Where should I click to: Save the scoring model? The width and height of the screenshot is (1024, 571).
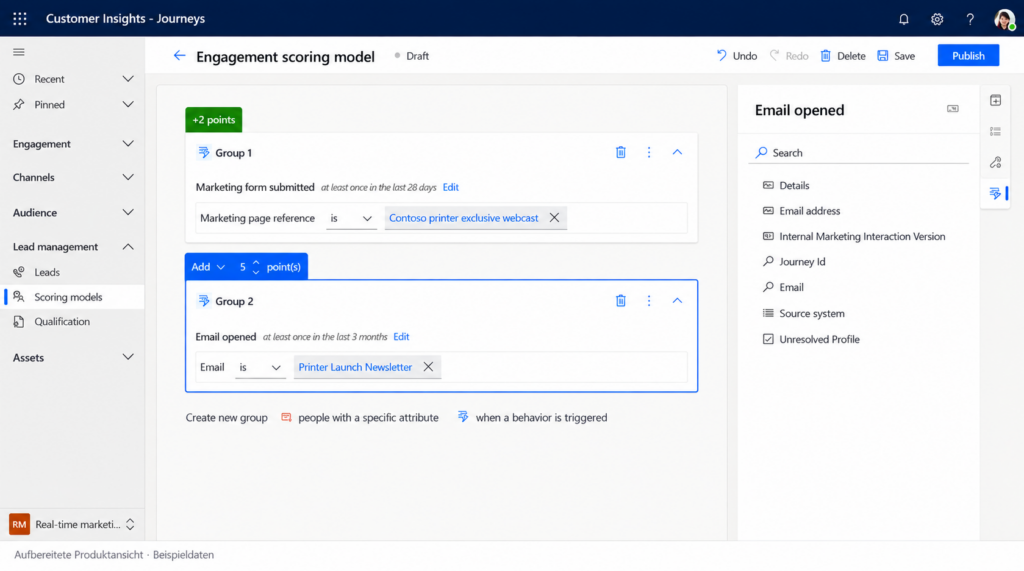[x=896, y=56]
